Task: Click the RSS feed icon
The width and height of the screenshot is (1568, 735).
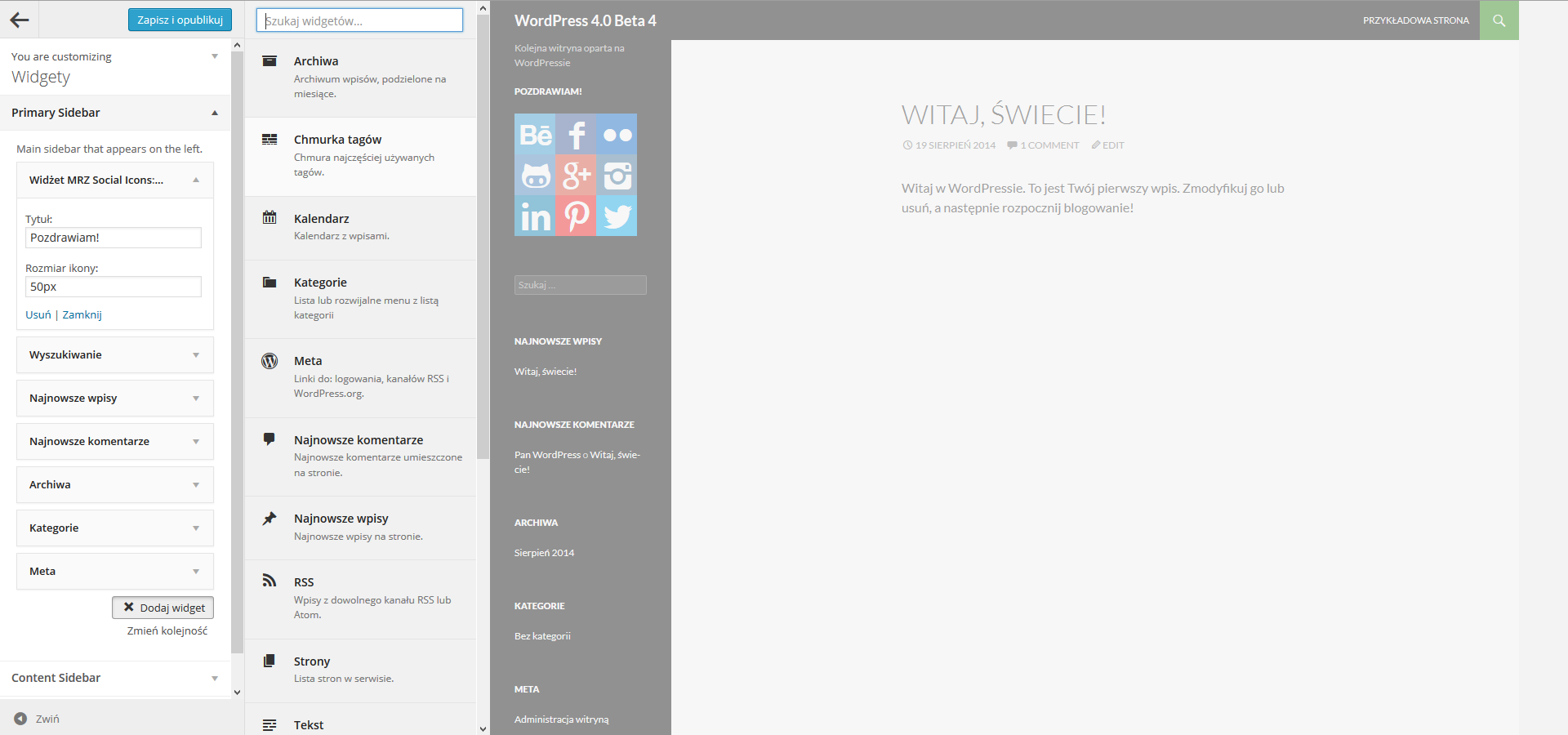Action: (269, 581)
